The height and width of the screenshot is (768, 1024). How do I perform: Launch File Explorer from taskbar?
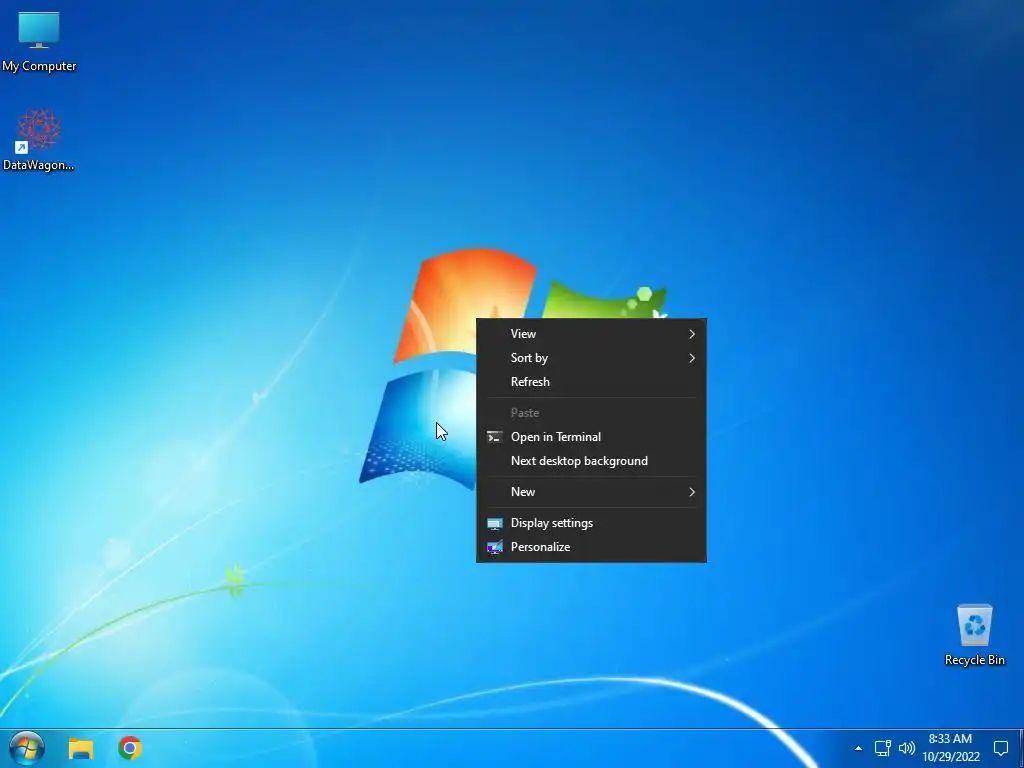click(81, 748)
